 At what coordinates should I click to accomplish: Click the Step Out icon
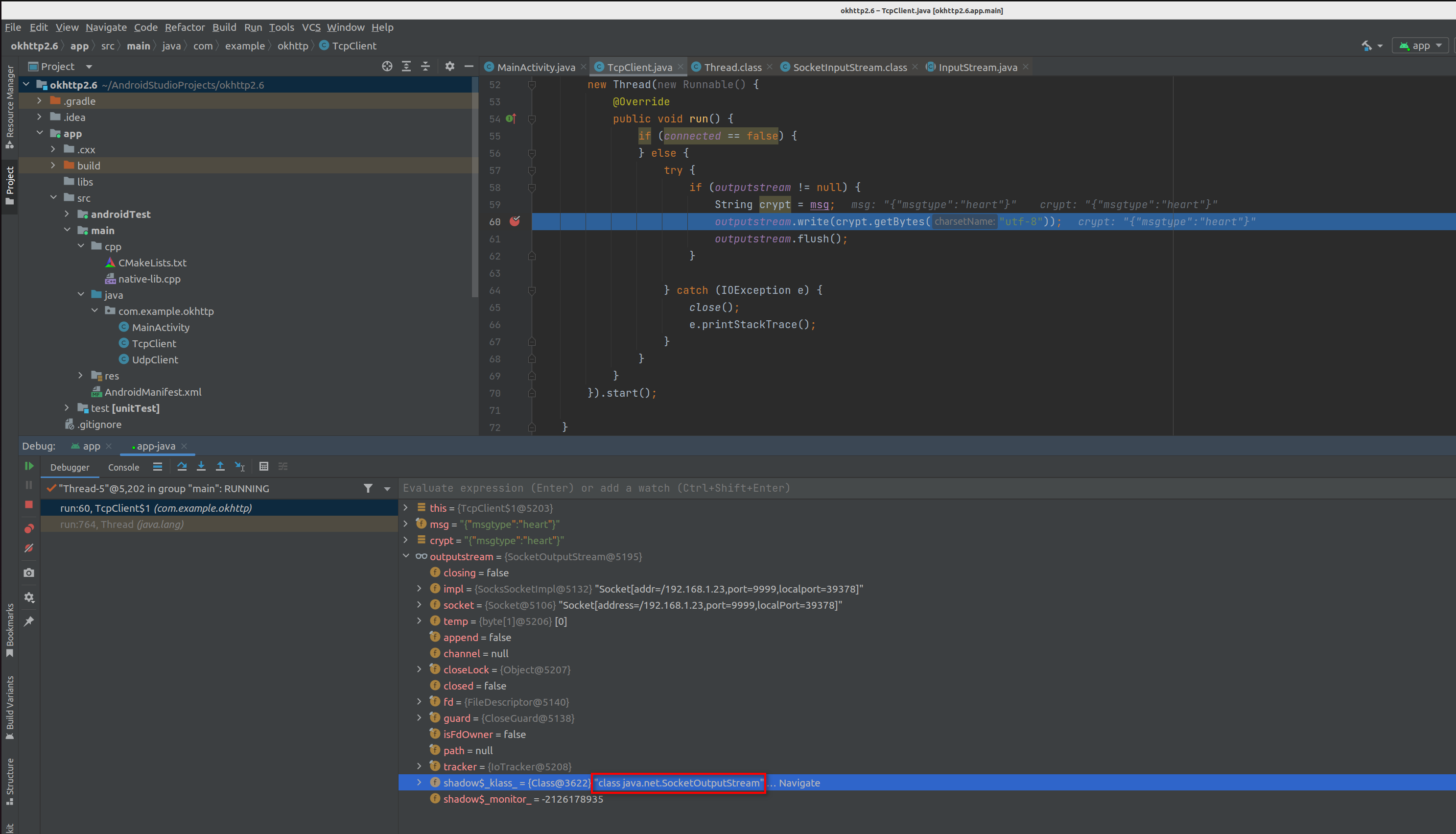coord(220,467)
